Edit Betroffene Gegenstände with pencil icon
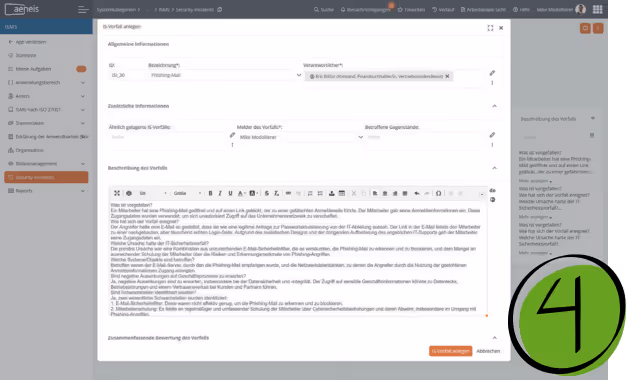 pos(492,135)
